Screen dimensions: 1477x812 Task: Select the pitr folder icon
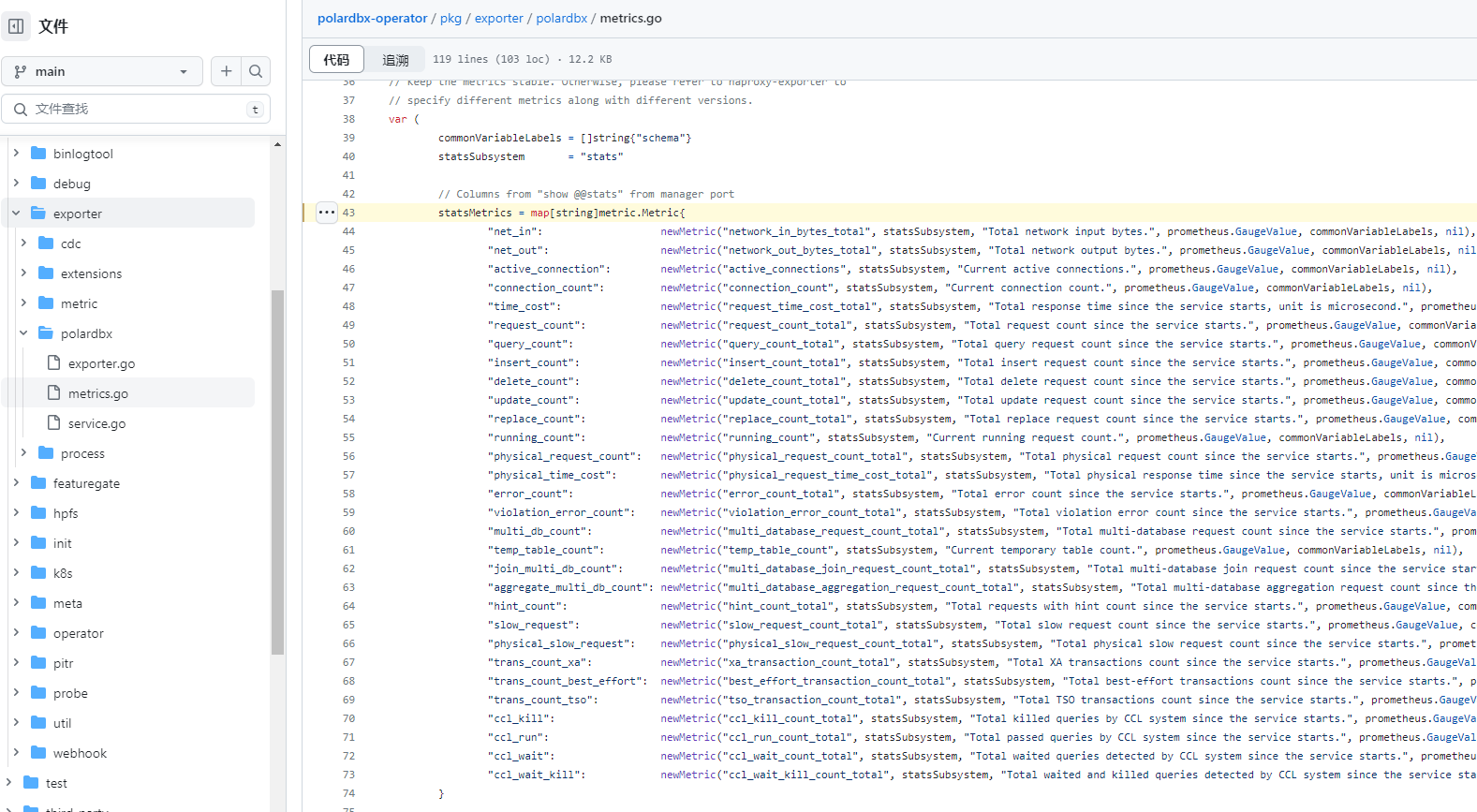point(38,662)
